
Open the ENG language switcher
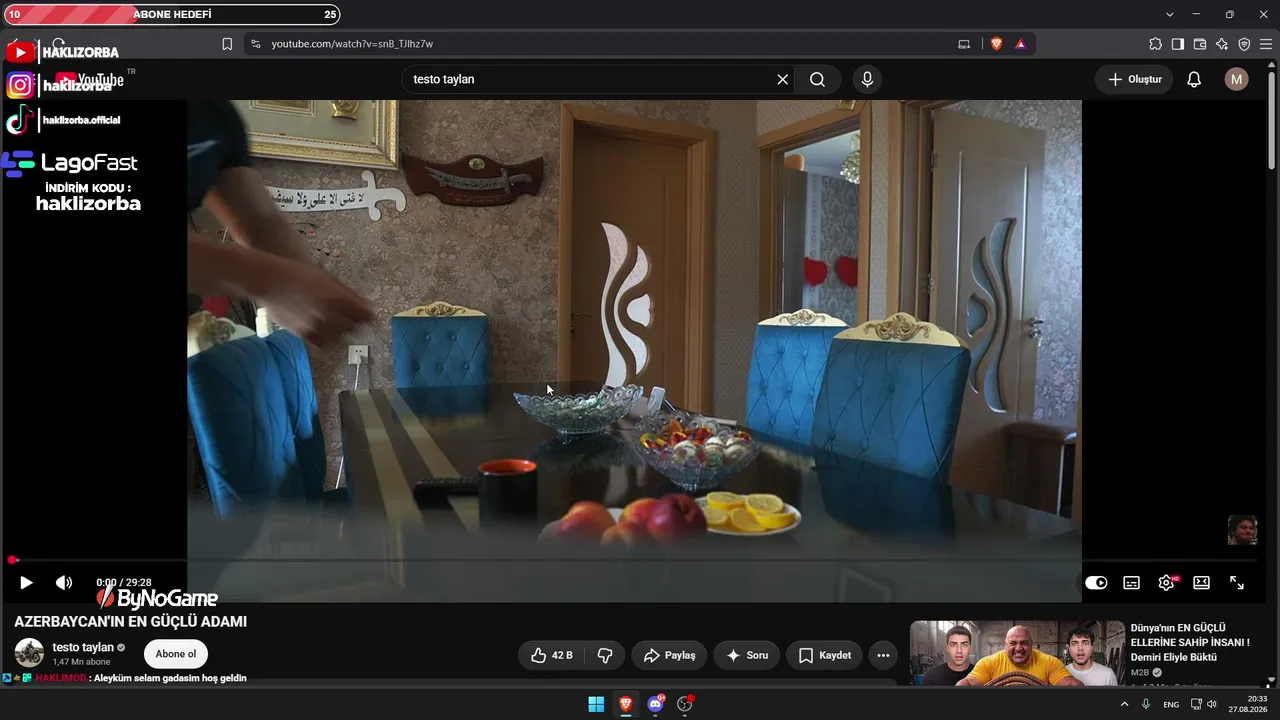1171,704
